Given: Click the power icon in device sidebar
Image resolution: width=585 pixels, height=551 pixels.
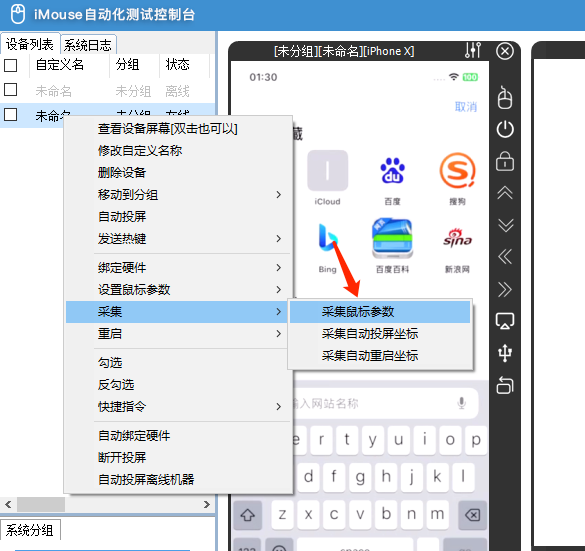Looking at the screenshot, I should point(505,129).
